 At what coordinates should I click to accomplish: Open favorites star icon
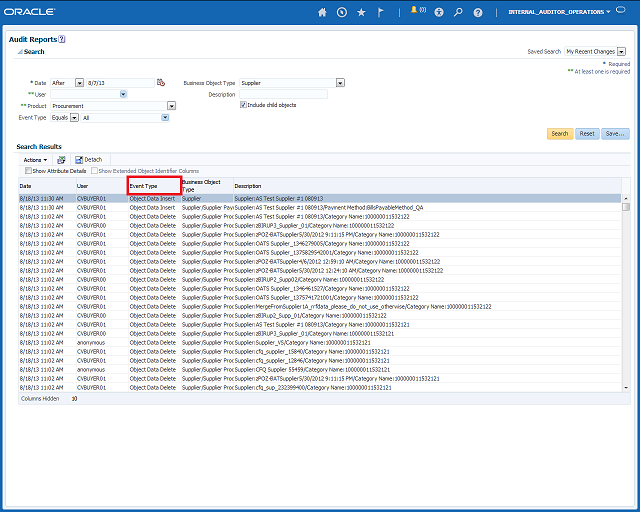[x=361, y=12]
